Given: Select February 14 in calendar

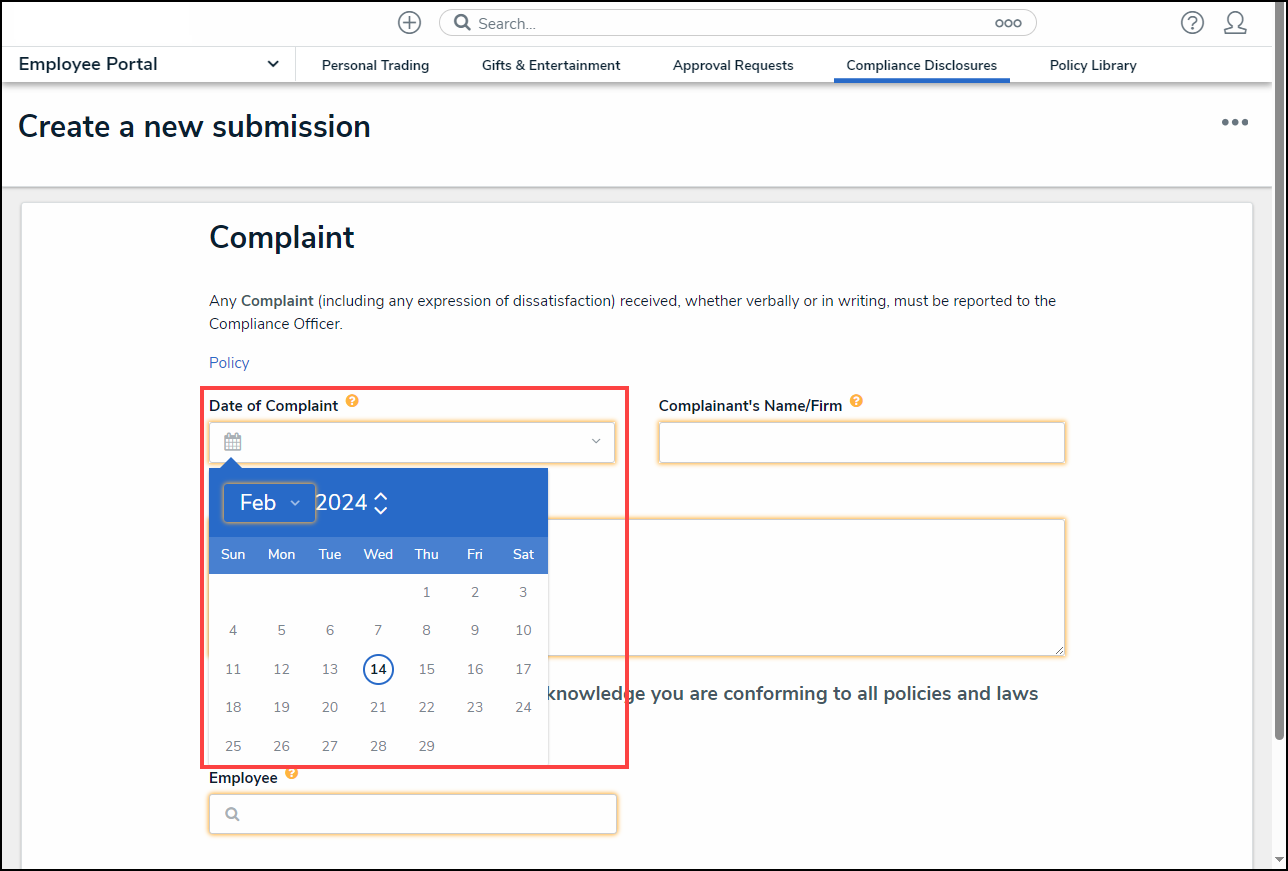Looking at the screenshot, I should click(378, 669).
